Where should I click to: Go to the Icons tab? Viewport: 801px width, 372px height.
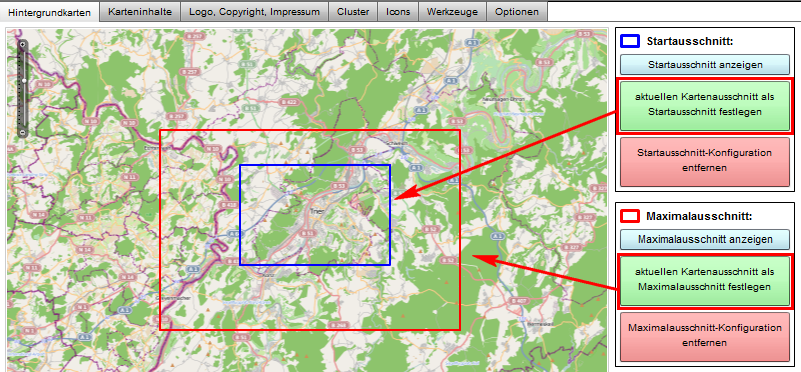tap(398, 11)
